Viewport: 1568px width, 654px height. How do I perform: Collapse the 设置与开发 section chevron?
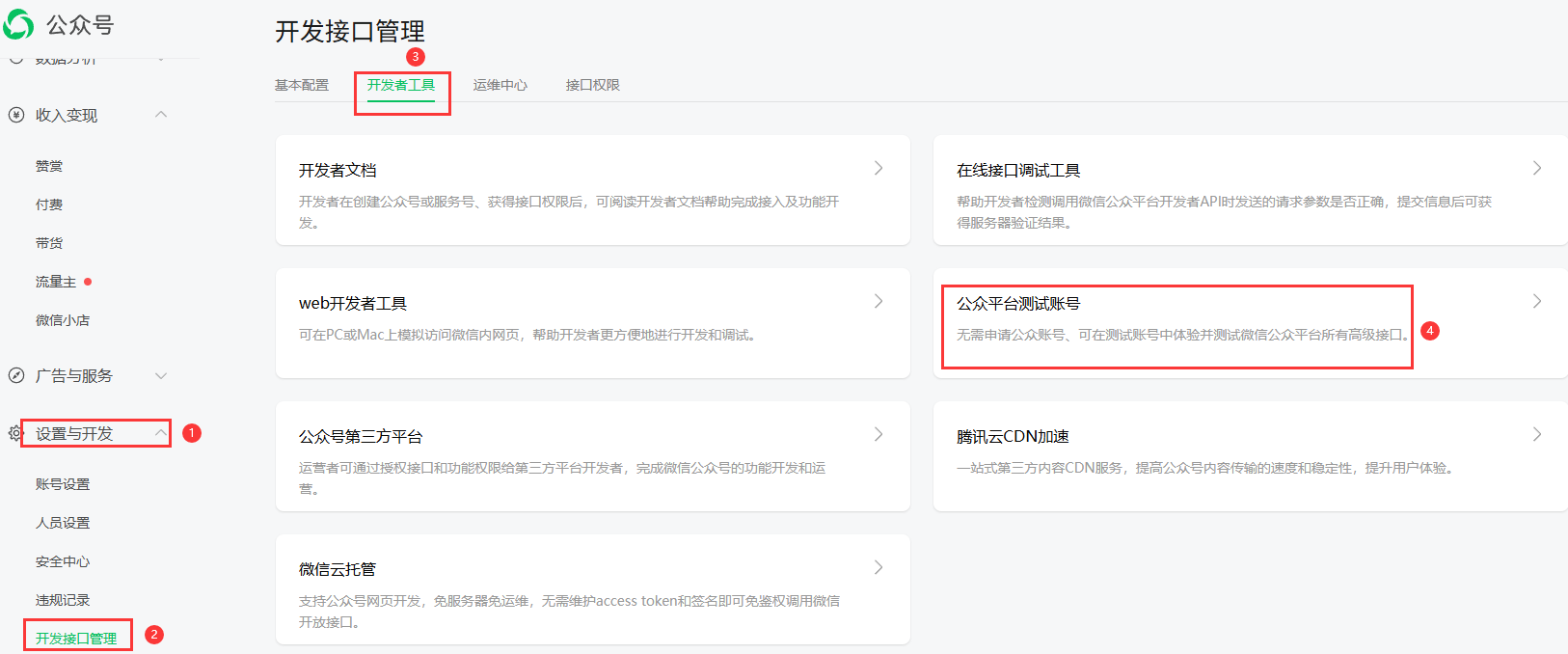point(161,433)
